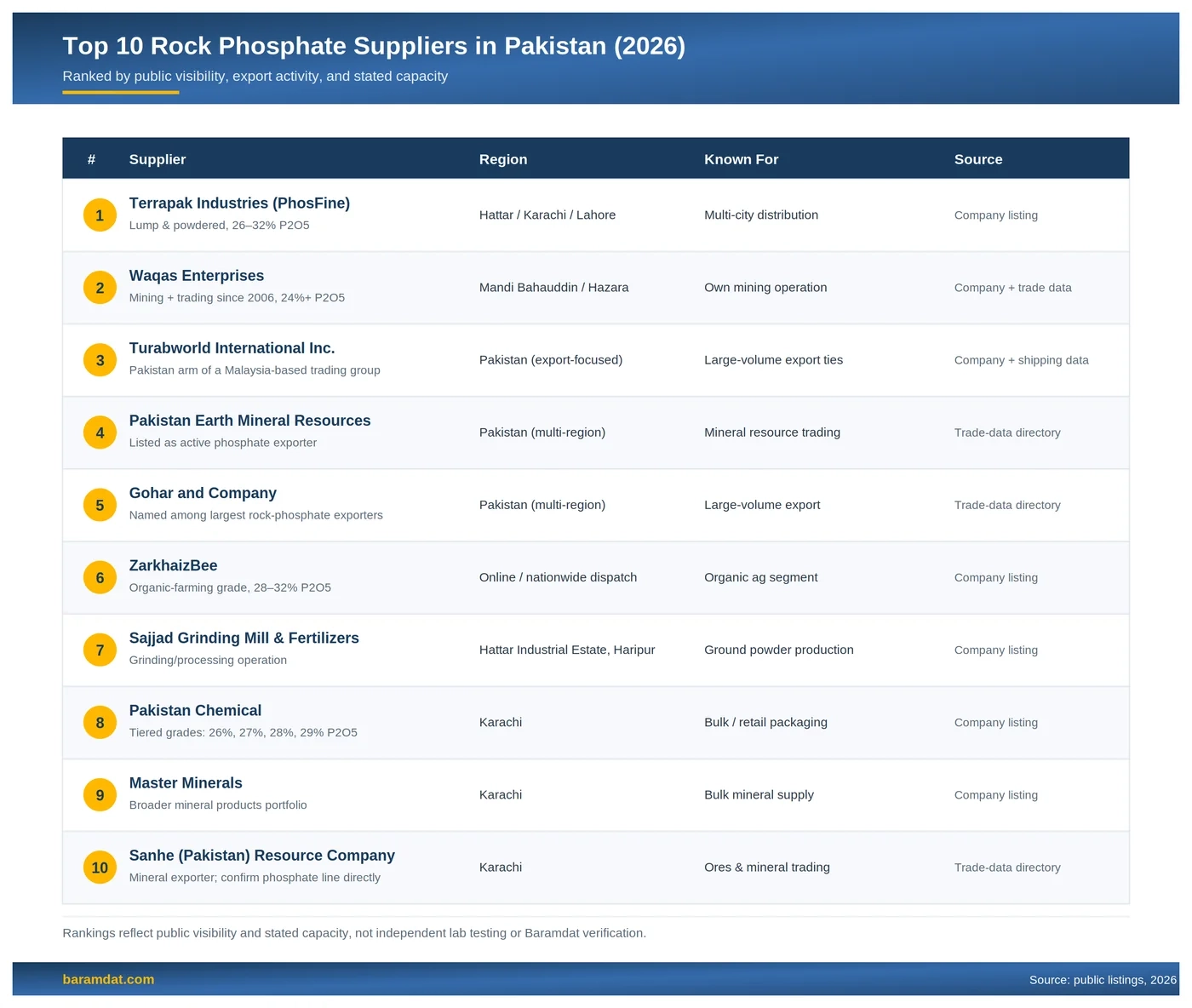This screenshot has width=1192, height=1008.
Task: Click 'Named among largest rock-phosphate exporters'
Action: pyautogui.click(x=255, y=515)
